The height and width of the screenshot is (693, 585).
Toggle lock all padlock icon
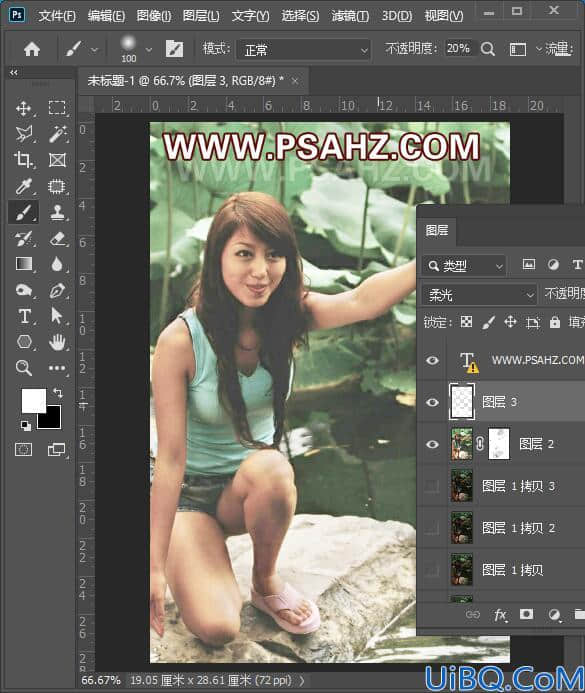[555, 322]
